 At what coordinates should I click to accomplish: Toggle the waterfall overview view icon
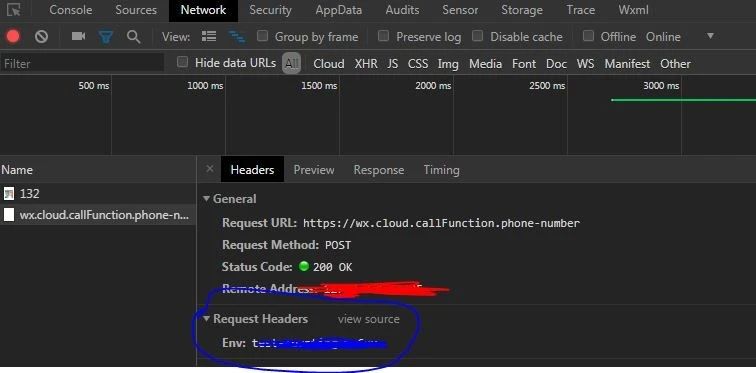coord(237,37)
